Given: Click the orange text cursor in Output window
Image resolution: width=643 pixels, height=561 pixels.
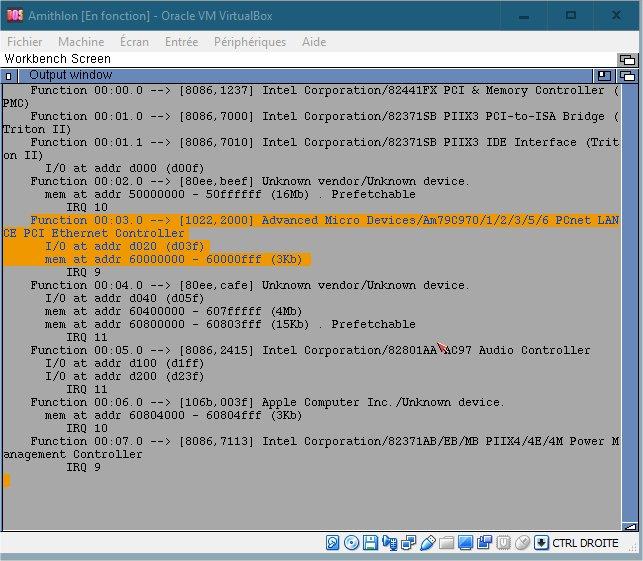Looking at the screenshot, I should [6, 480].
